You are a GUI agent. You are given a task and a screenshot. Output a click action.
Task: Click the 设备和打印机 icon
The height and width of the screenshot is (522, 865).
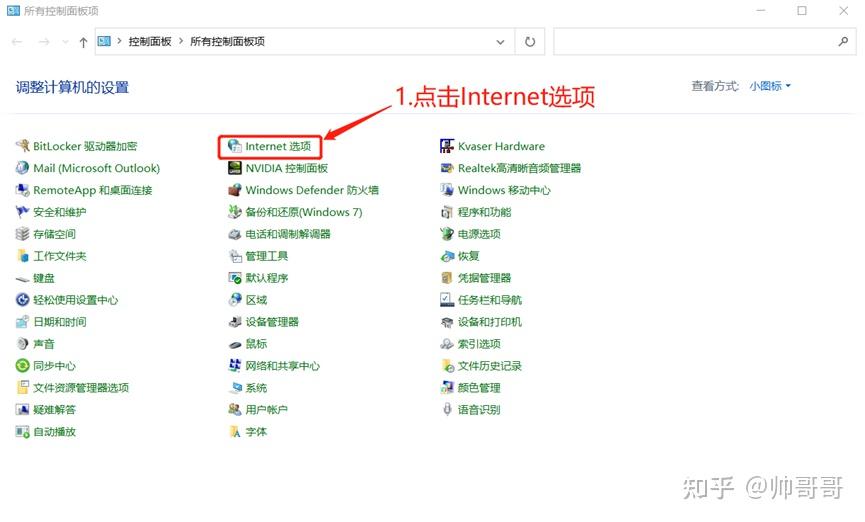pyautogui.click(x=447, y=322)
